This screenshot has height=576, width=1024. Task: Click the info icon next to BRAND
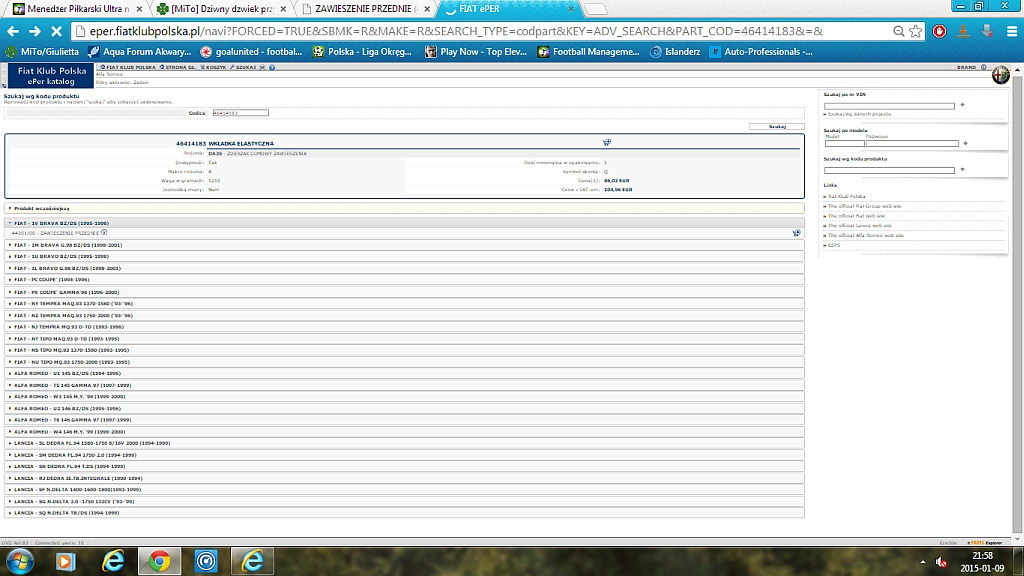click(x=984, y=67)
